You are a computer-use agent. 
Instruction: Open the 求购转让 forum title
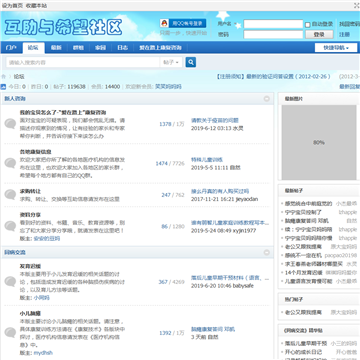coord(30,191)
